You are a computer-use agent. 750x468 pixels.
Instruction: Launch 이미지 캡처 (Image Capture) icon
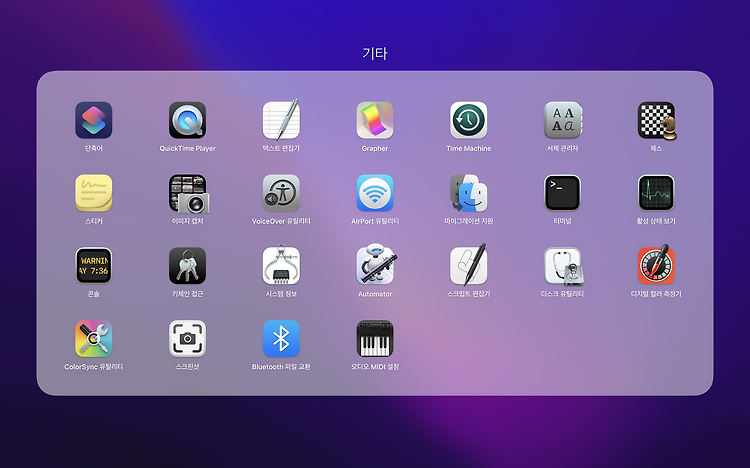188,193
